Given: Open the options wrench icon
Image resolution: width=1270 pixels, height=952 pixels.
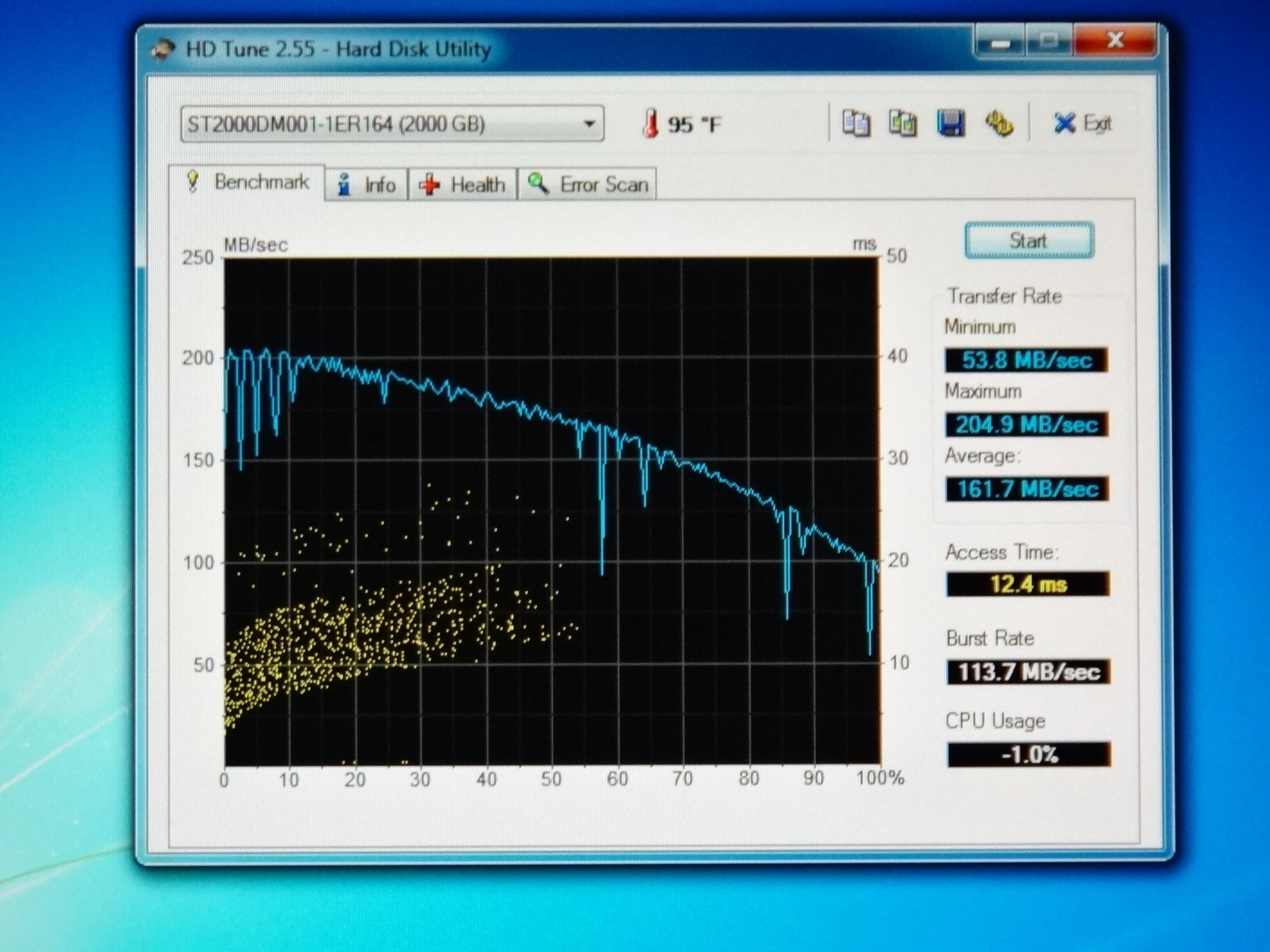Looking at the screenshot, I should (1000, 123).
